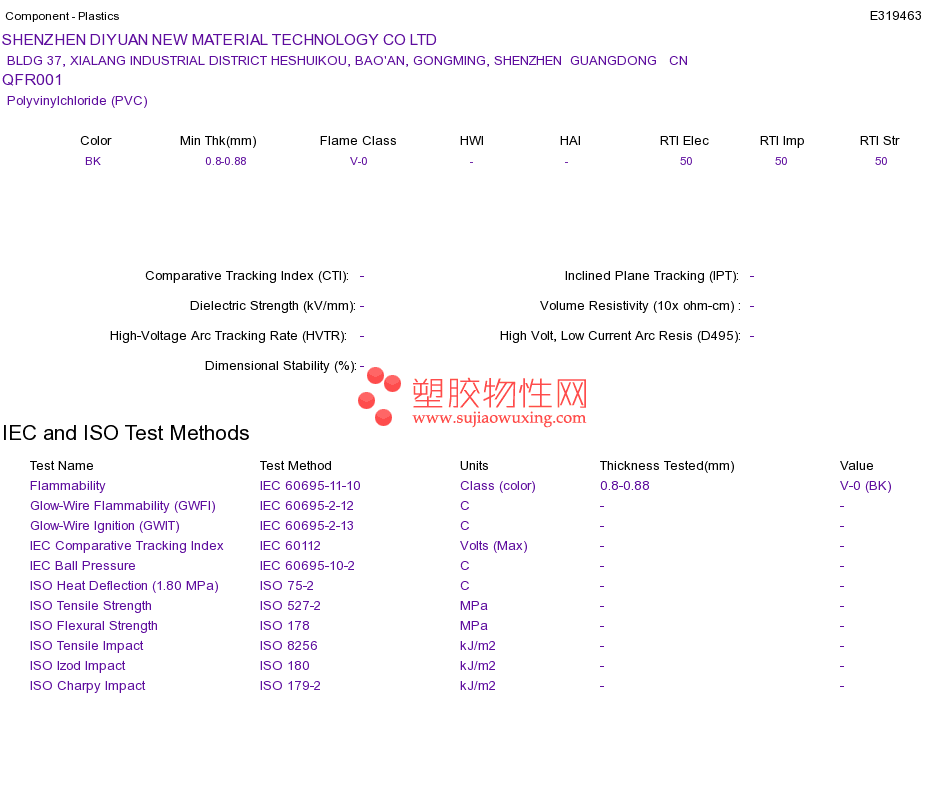Click the Component - Plastics heading
Image resolution: width=950 pixels, height=800 pixels.
coord(62,16)
